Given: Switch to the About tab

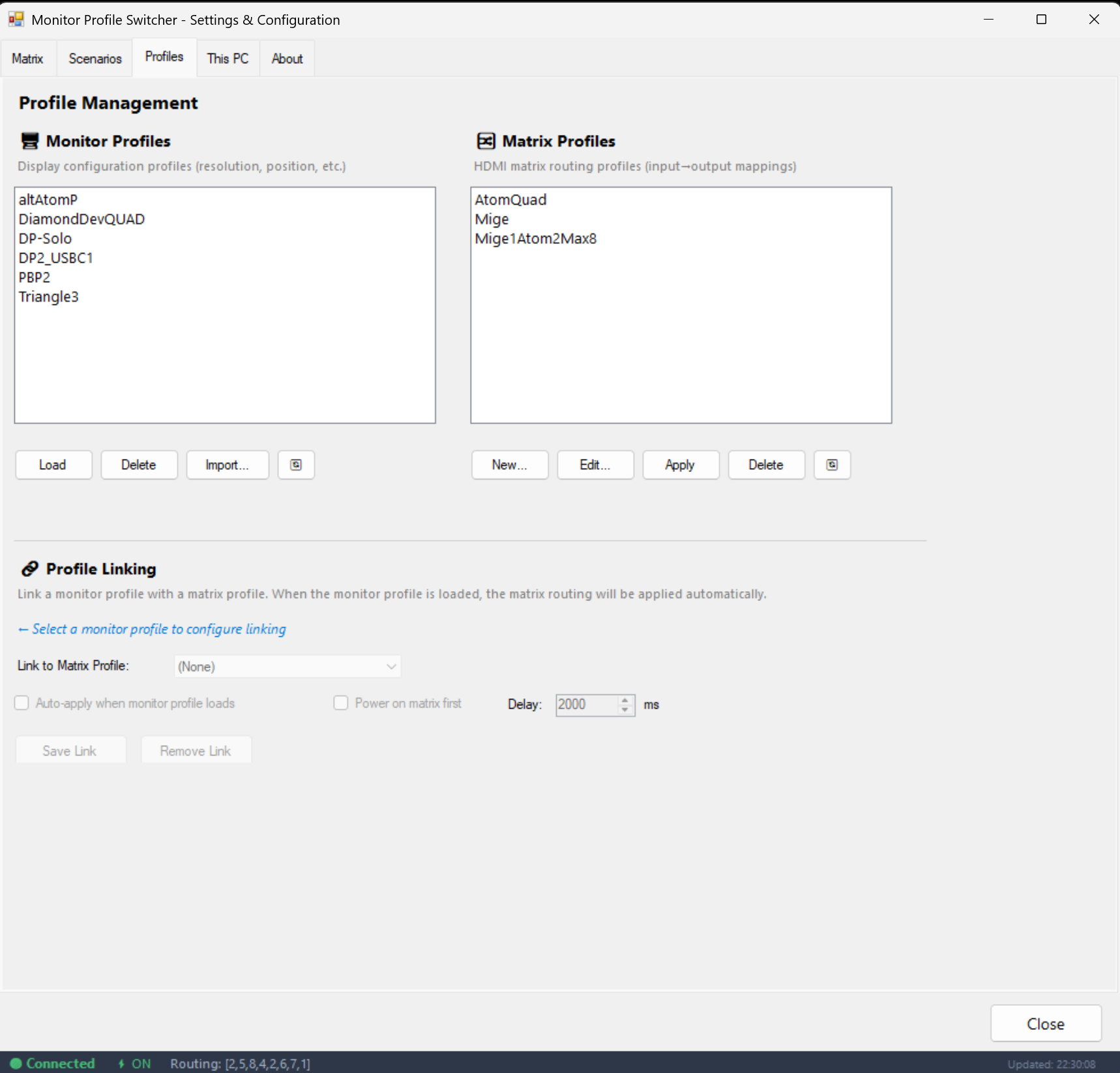Looking at the screenshot, I should pyautogui.click(x=287, y=58).
